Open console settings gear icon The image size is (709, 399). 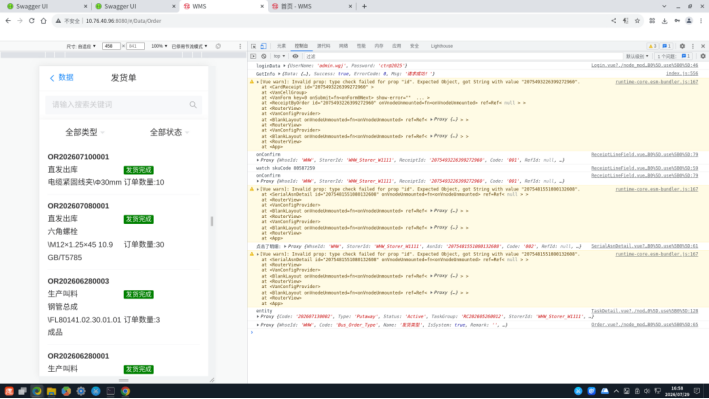point(703,57)
